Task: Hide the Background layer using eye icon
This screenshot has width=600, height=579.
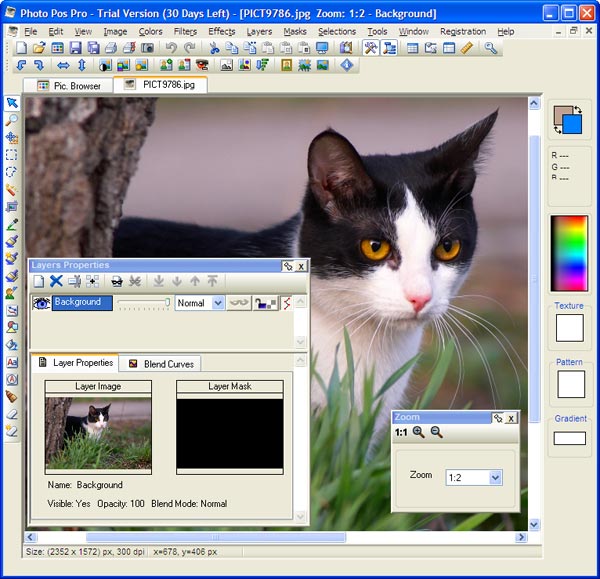Action: coord(41,302)
